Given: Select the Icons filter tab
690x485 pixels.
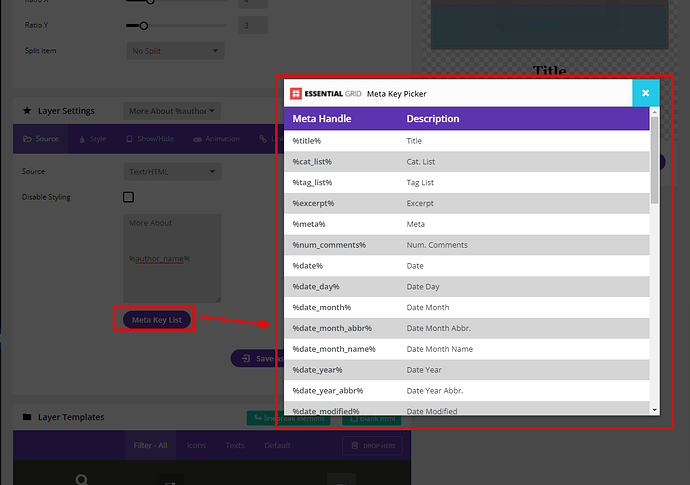Looking at the screenshot, I should (x=196, y=445).
